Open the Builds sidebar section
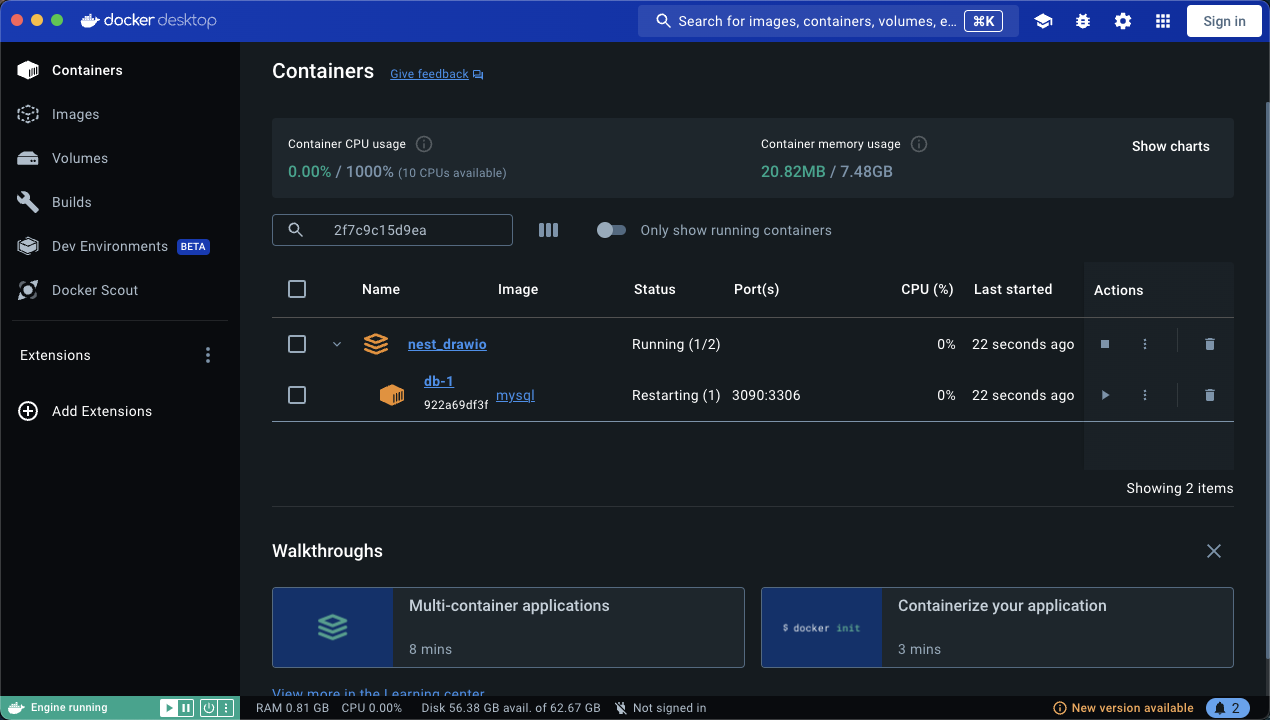 (120, 202)
